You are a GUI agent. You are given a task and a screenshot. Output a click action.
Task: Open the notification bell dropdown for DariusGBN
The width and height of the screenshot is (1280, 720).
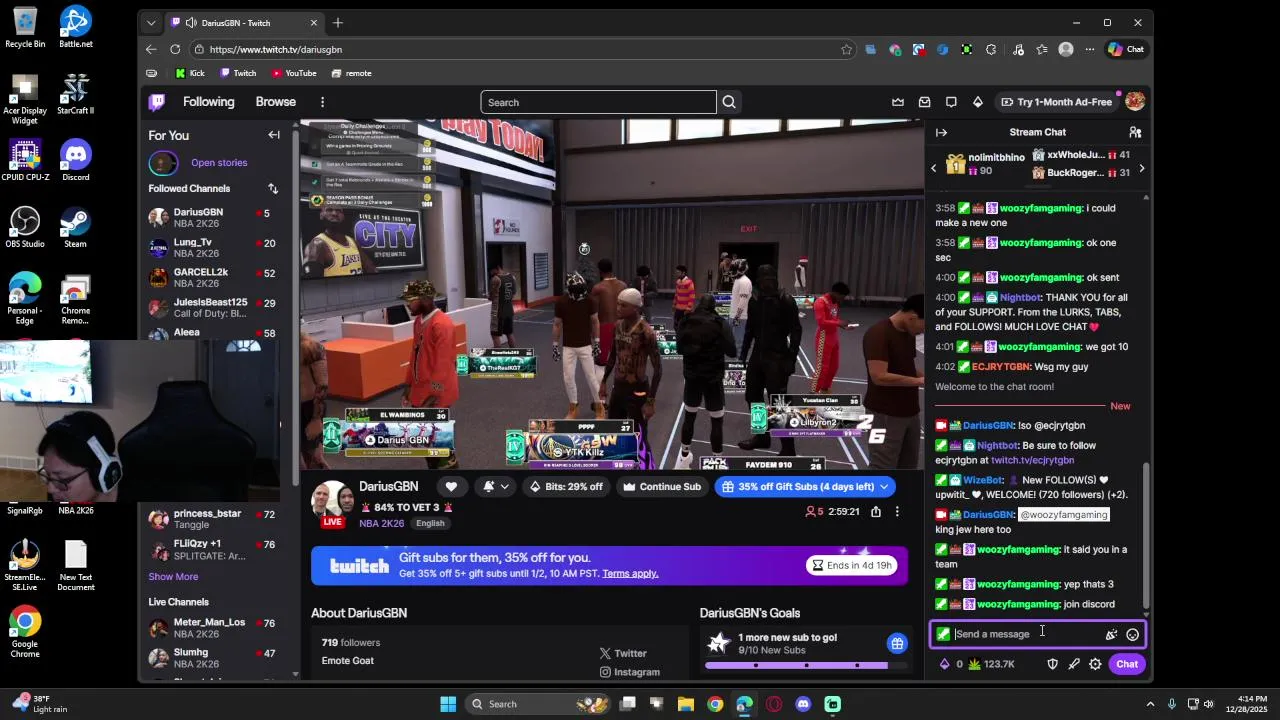pos(495,487)
